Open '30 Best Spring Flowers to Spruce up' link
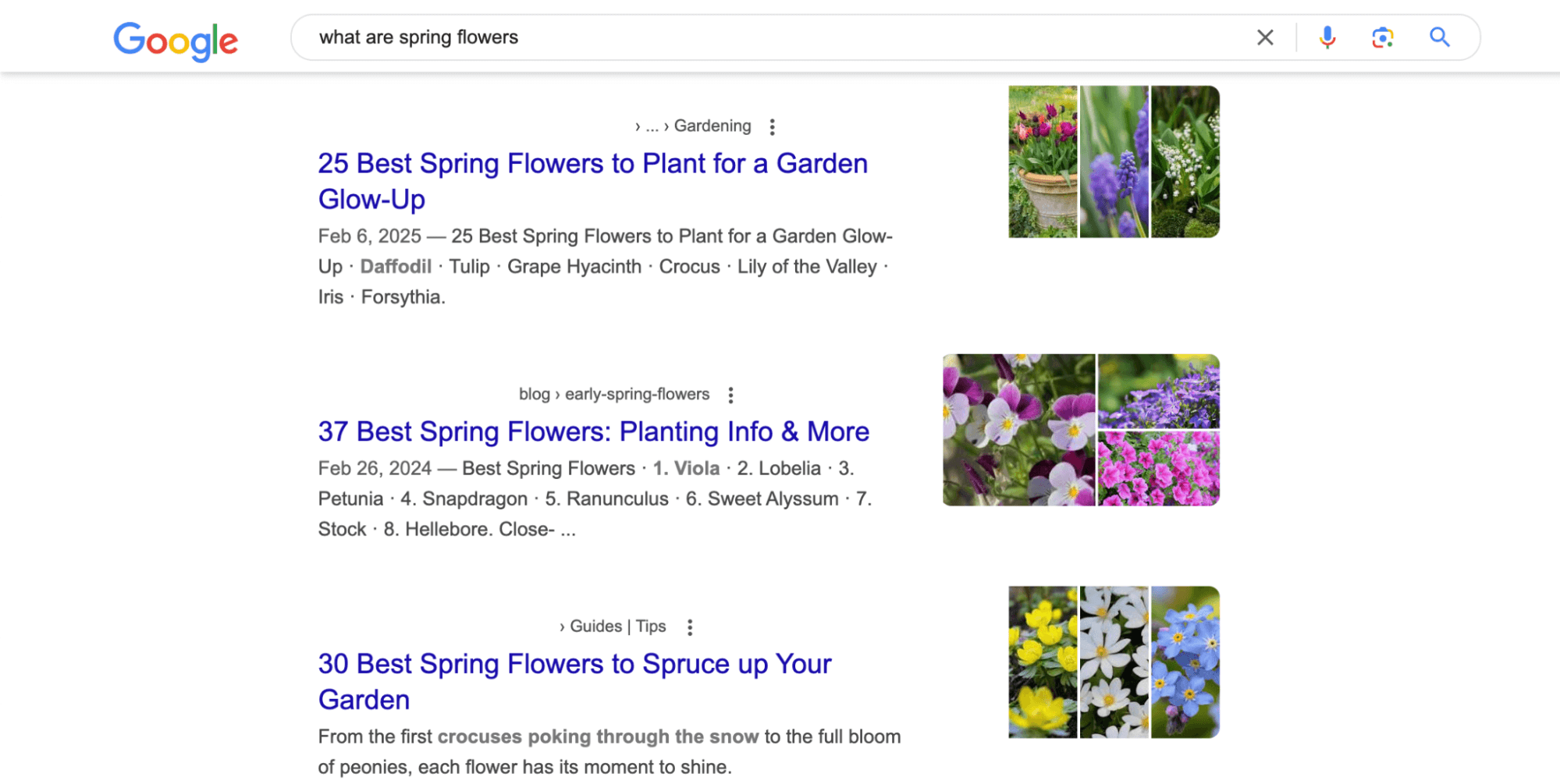 [x=575, y=681]
